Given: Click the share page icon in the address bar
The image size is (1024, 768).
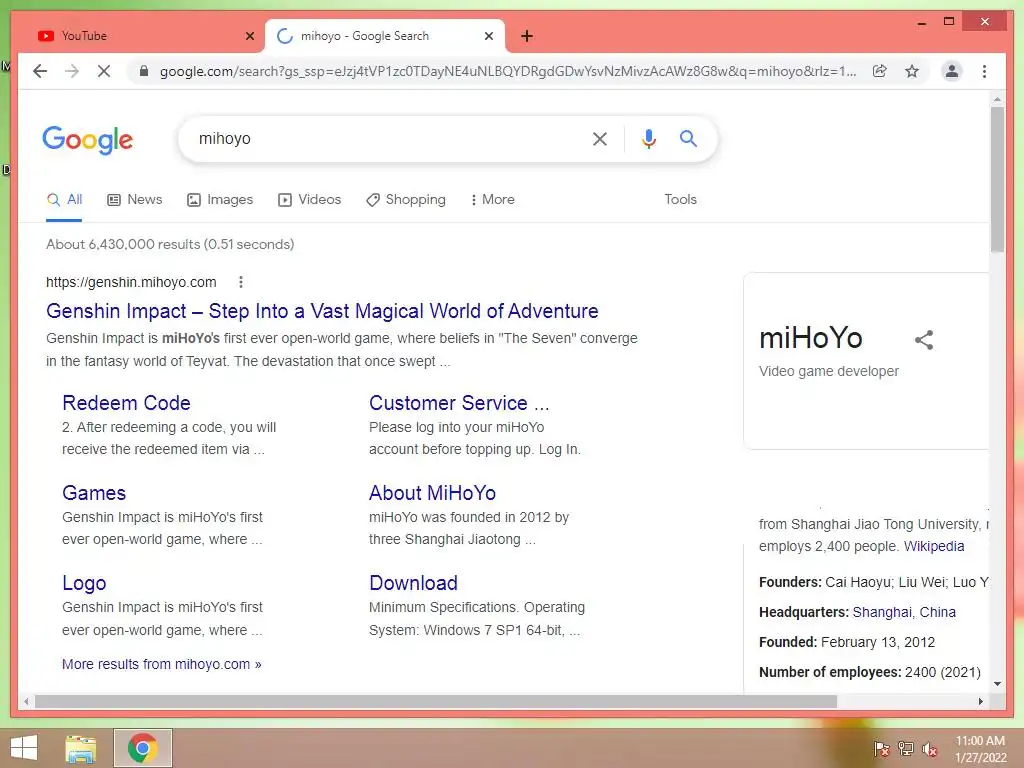Looking at the screenshot, I should (x=880, y=71).
